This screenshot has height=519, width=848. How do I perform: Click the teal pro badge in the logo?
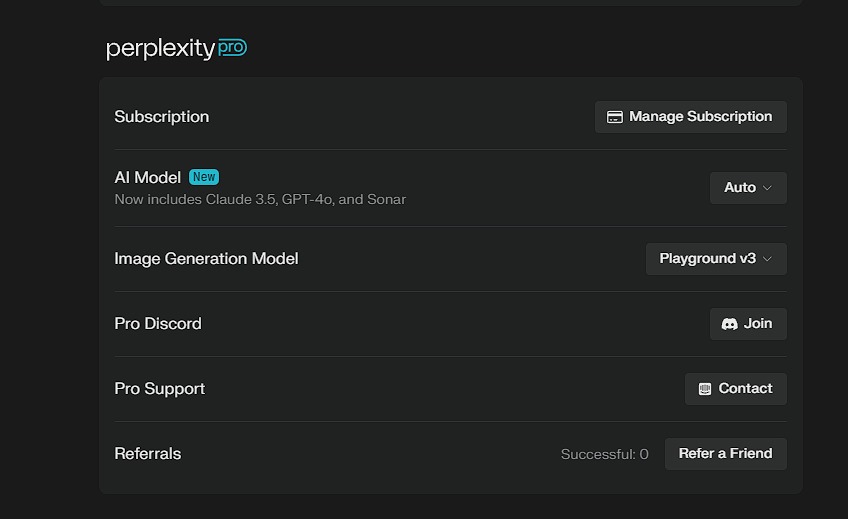click(x=232, y=48)
